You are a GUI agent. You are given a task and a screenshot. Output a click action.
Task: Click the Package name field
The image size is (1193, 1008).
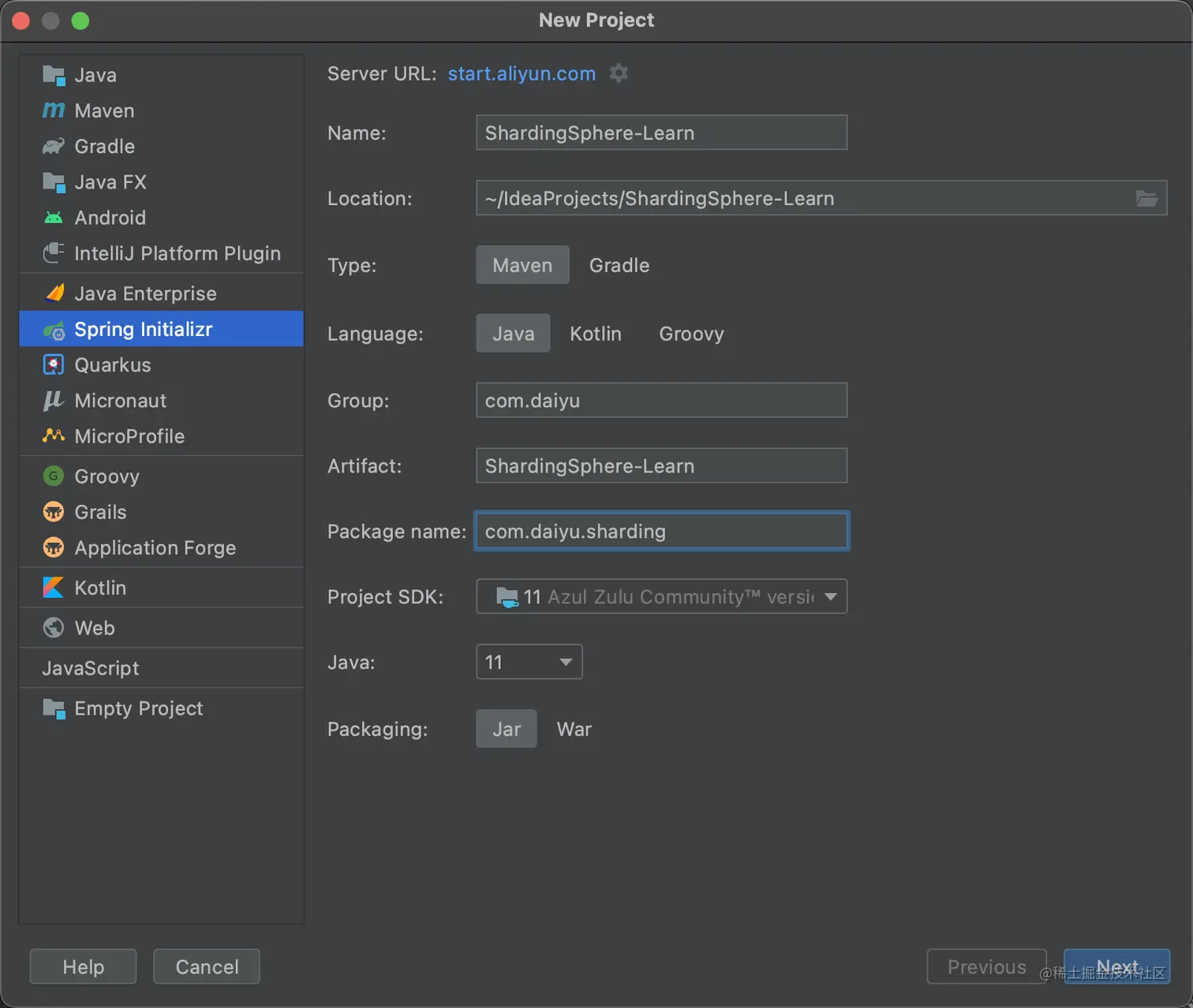point(661,531)
